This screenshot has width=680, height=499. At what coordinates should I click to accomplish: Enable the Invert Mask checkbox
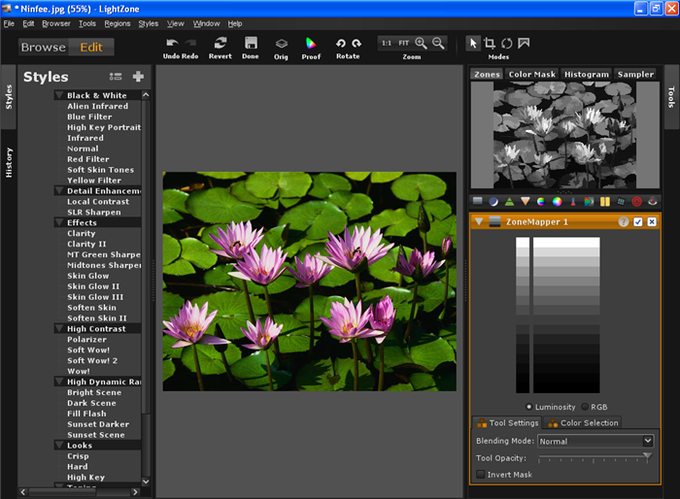tap(482, 474)
